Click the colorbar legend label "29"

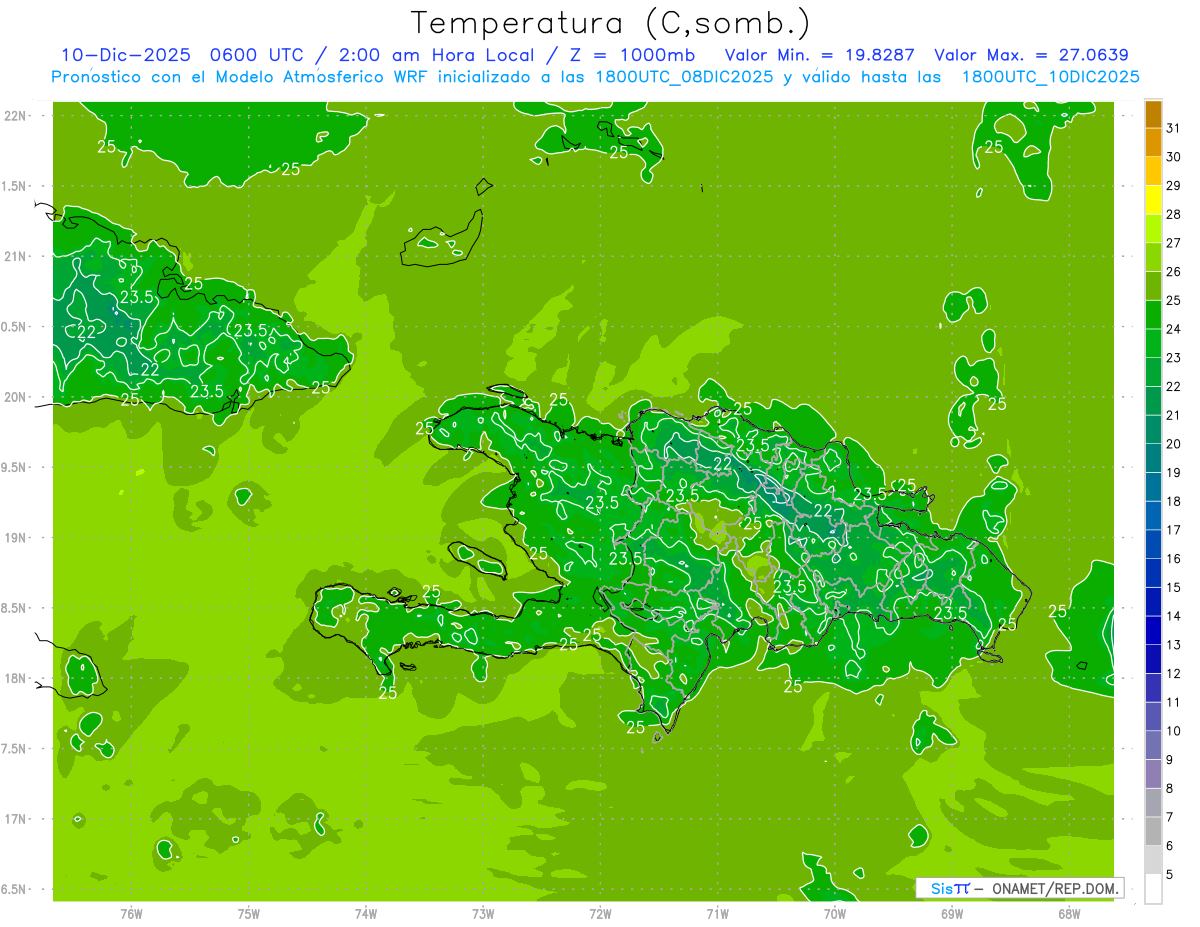[1174, 185]
